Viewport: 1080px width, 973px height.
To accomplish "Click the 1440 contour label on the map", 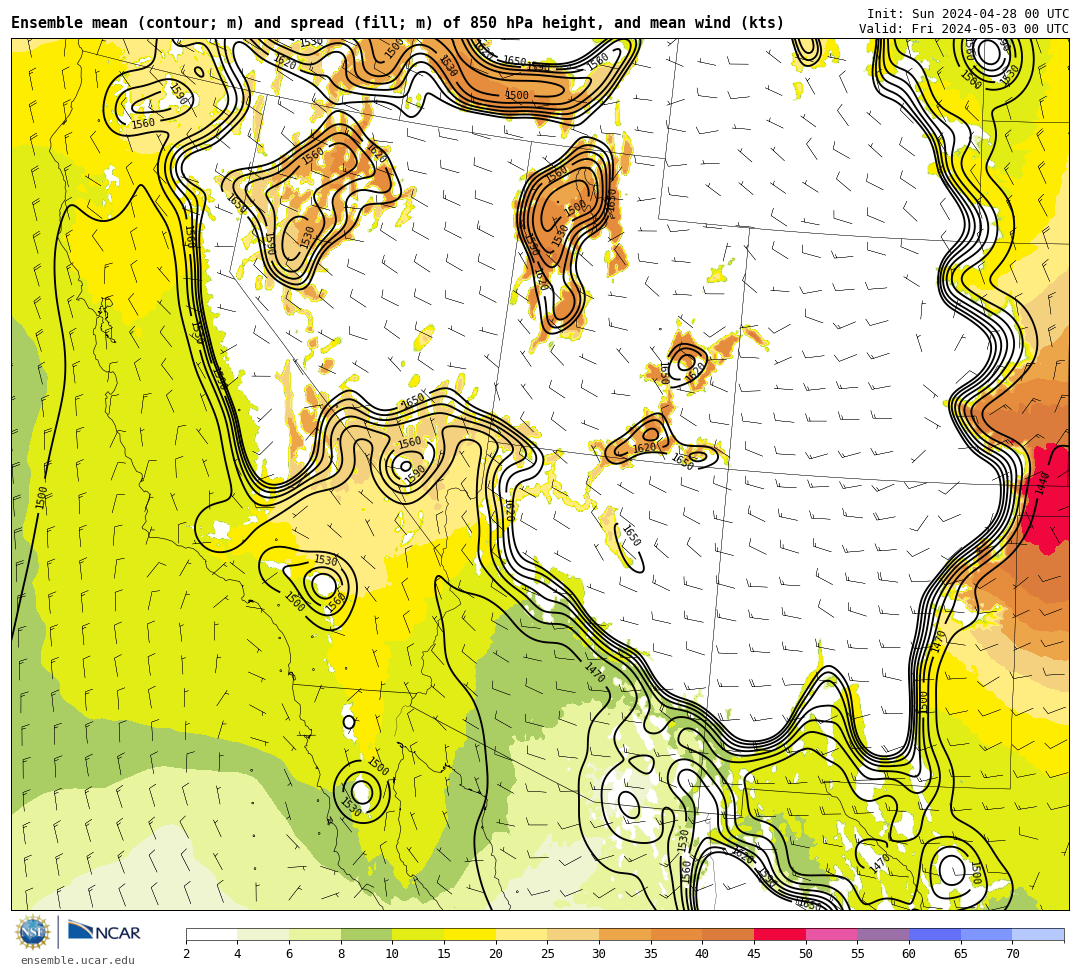I will [x=1042, y=484].
